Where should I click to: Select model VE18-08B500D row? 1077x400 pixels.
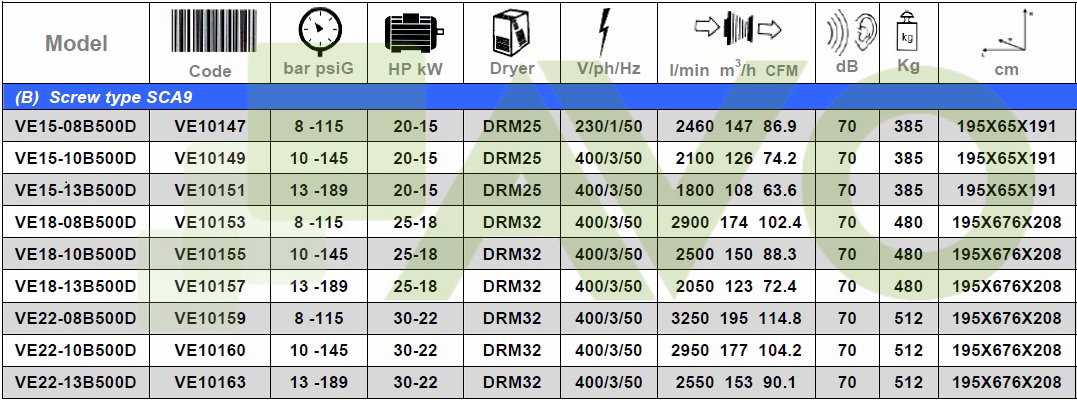tap(76, 222)
